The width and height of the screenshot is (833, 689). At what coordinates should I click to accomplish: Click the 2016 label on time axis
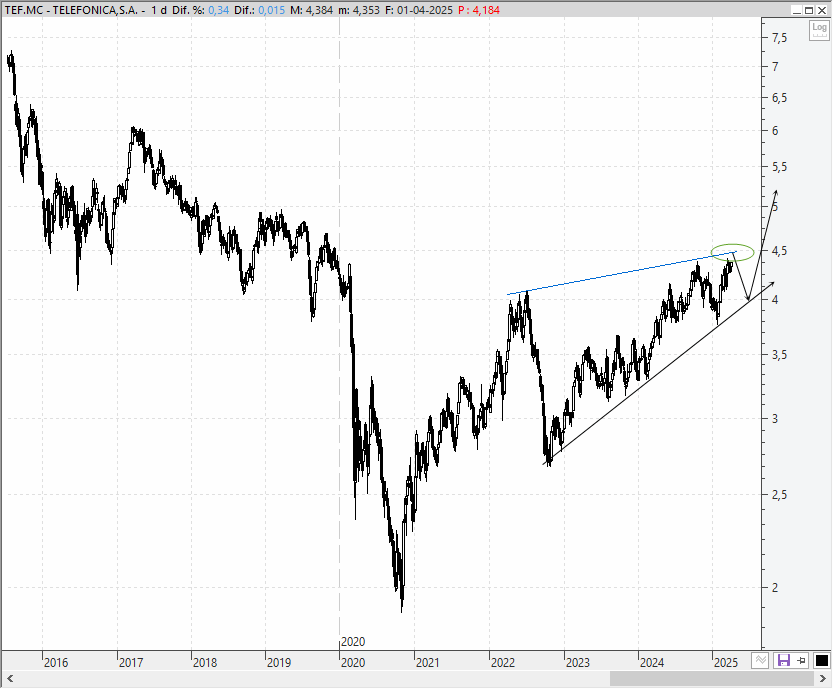[x=56, y=662]
